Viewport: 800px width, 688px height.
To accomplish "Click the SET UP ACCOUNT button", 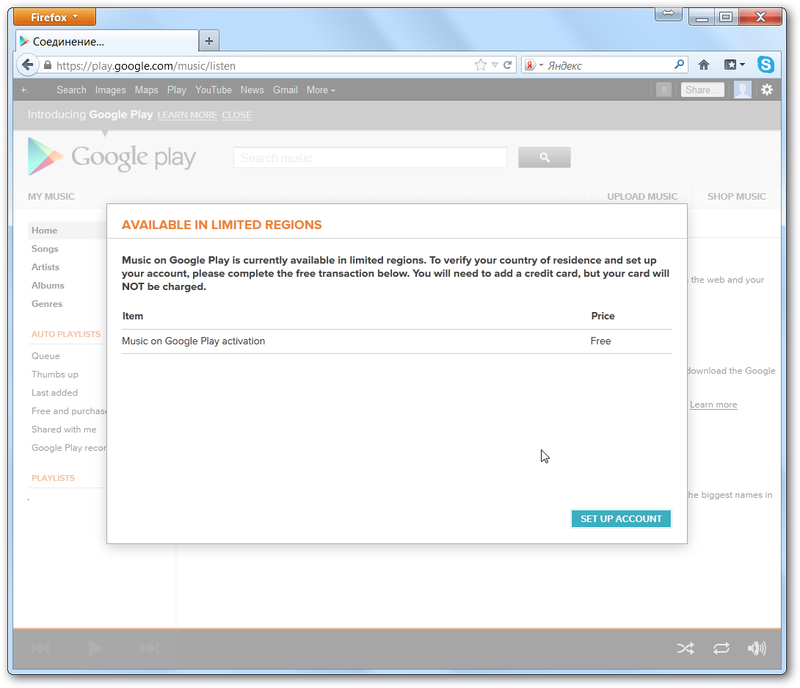I will (x=621, y=519).
